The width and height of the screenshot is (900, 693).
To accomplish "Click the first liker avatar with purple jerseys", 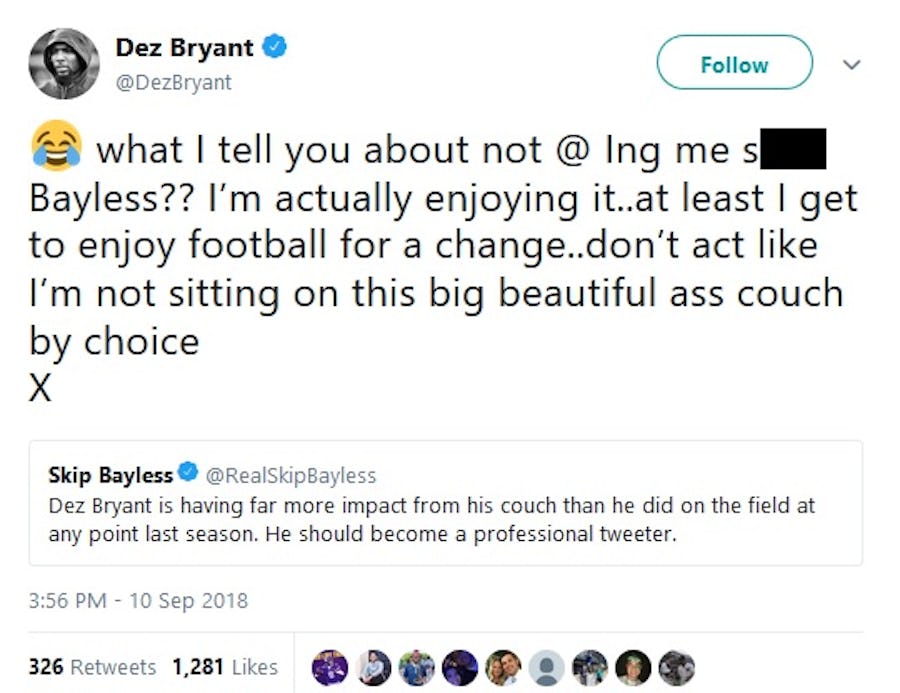I will [330, 667].
